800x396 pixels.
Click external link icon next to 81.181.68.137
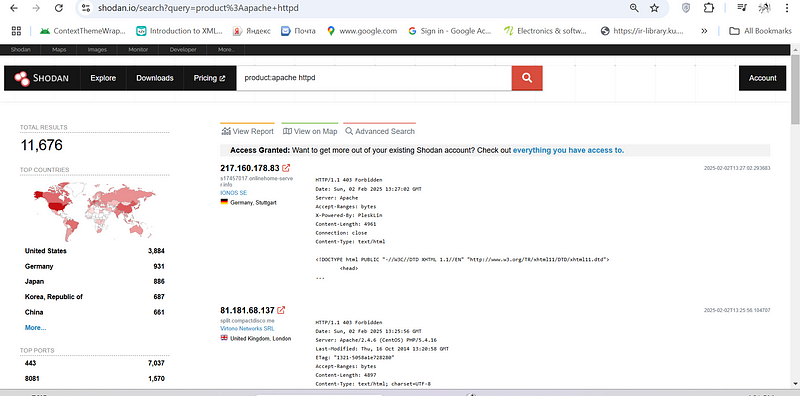[x=281, y=310]
